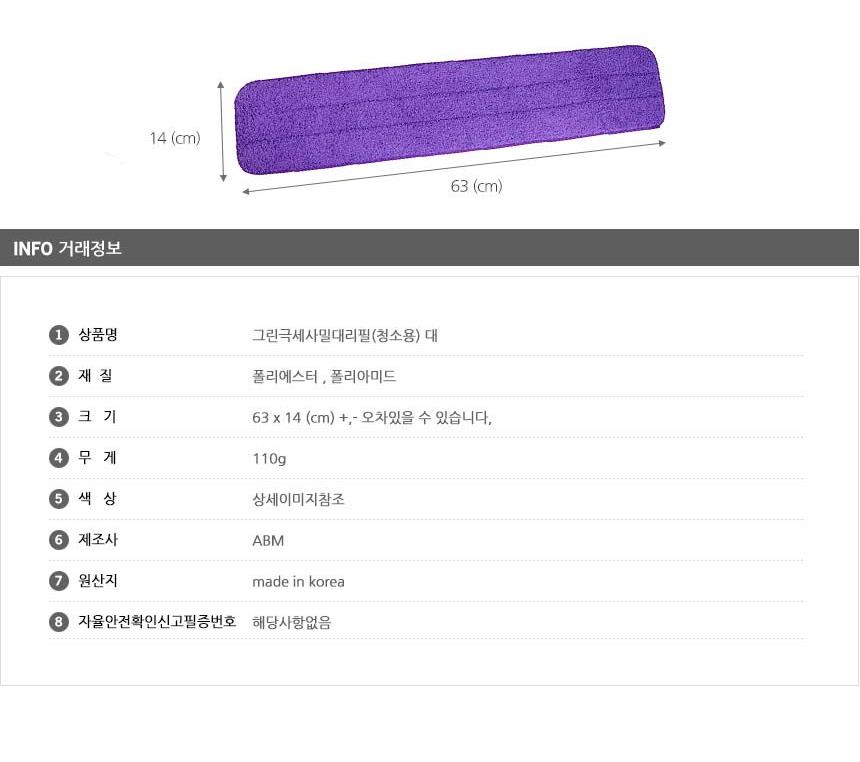Click product name 그린극세사밀대리필(청소용) 대

click(345, 335)
